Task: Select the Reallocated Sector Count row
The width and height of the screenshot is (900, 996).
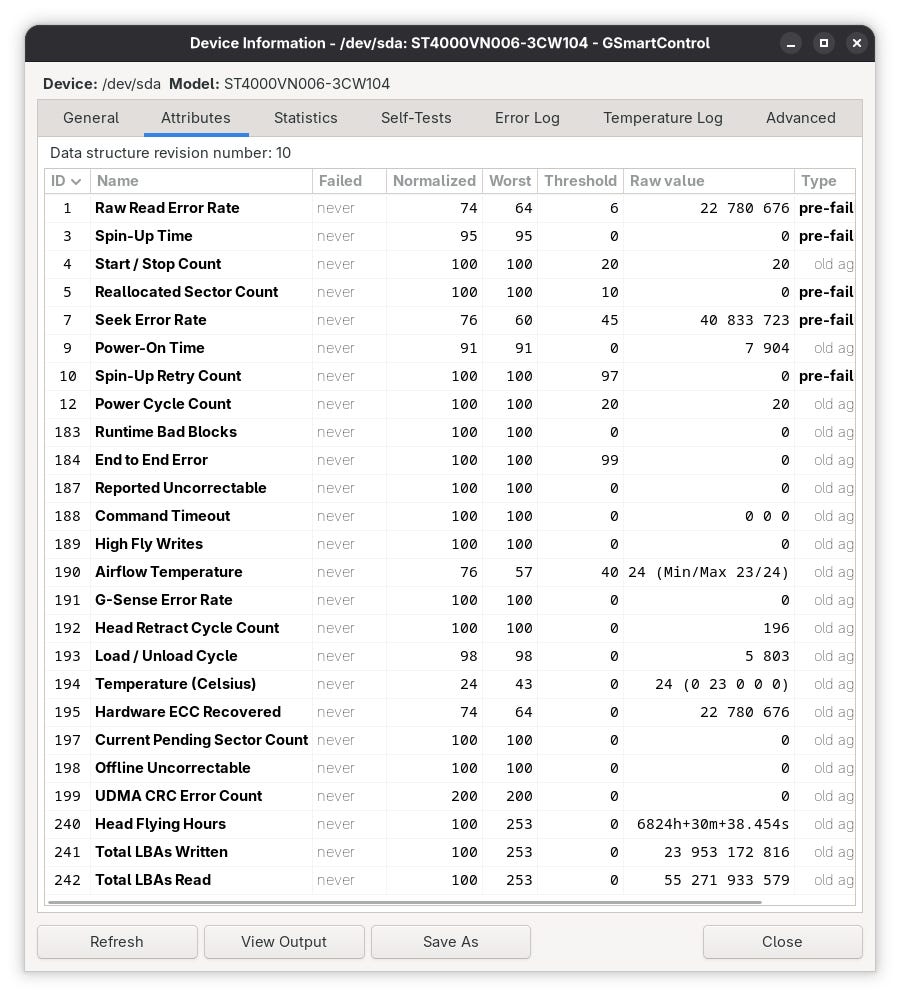Action: point(186,292)
